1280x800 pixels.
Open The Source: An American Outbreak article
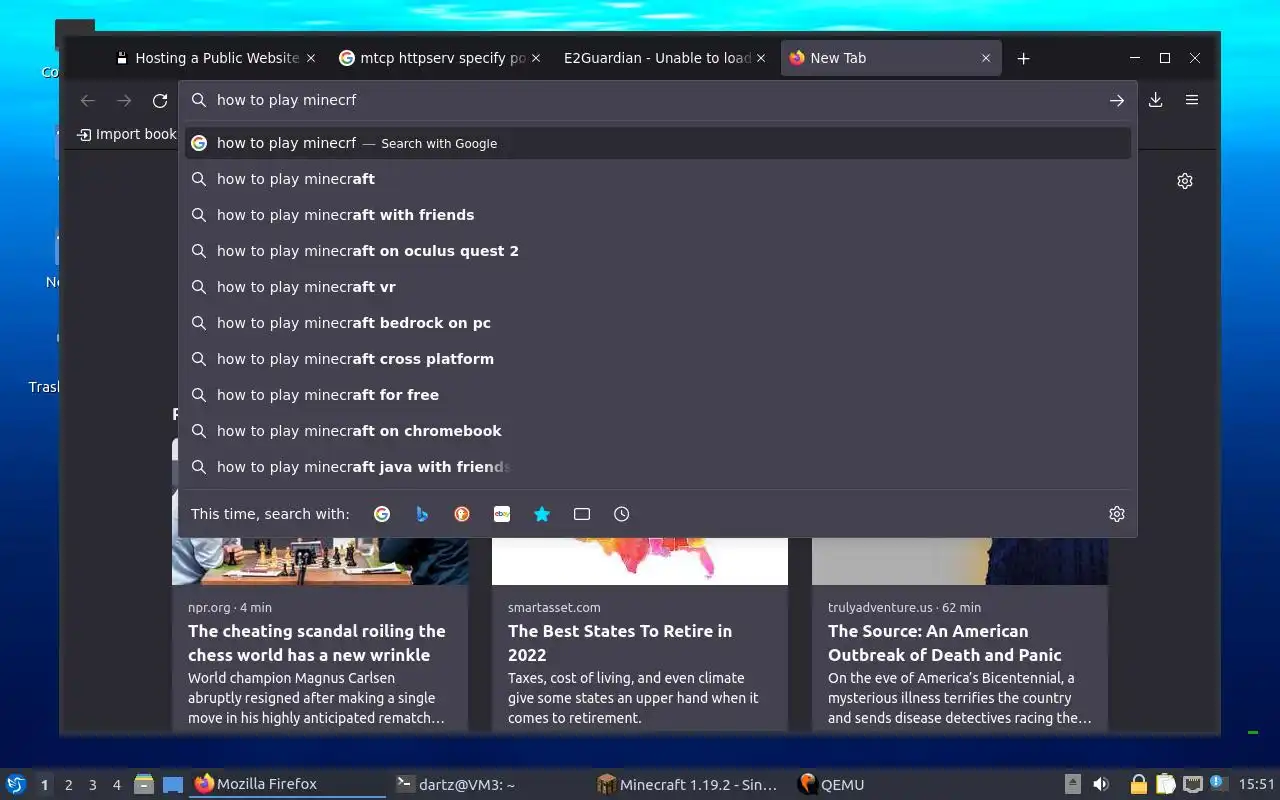point(945,643)
